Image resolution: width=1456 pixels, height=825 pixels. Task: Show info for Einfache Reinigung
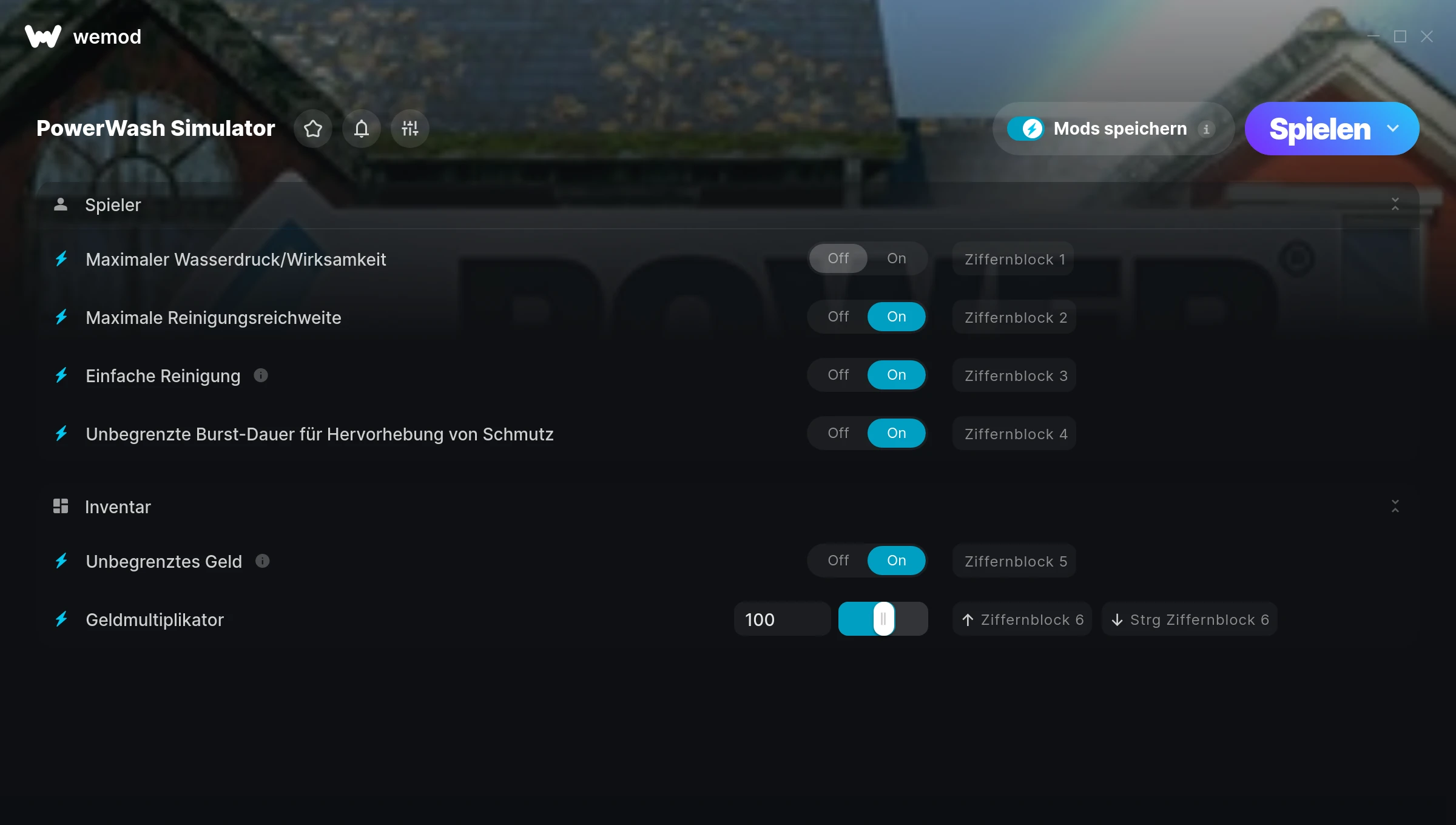(261, 375)
